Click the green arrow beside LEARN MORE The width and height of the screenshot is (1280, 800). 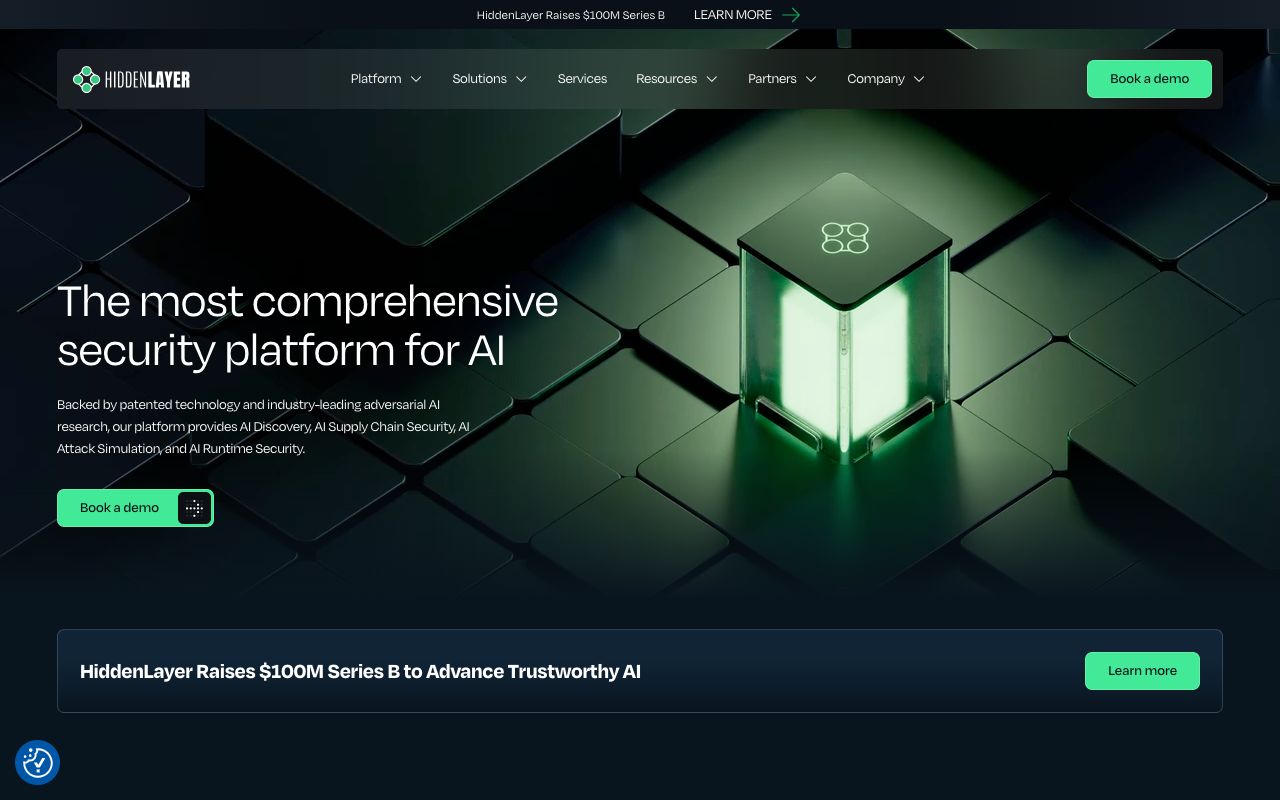[x=791, y=15]
